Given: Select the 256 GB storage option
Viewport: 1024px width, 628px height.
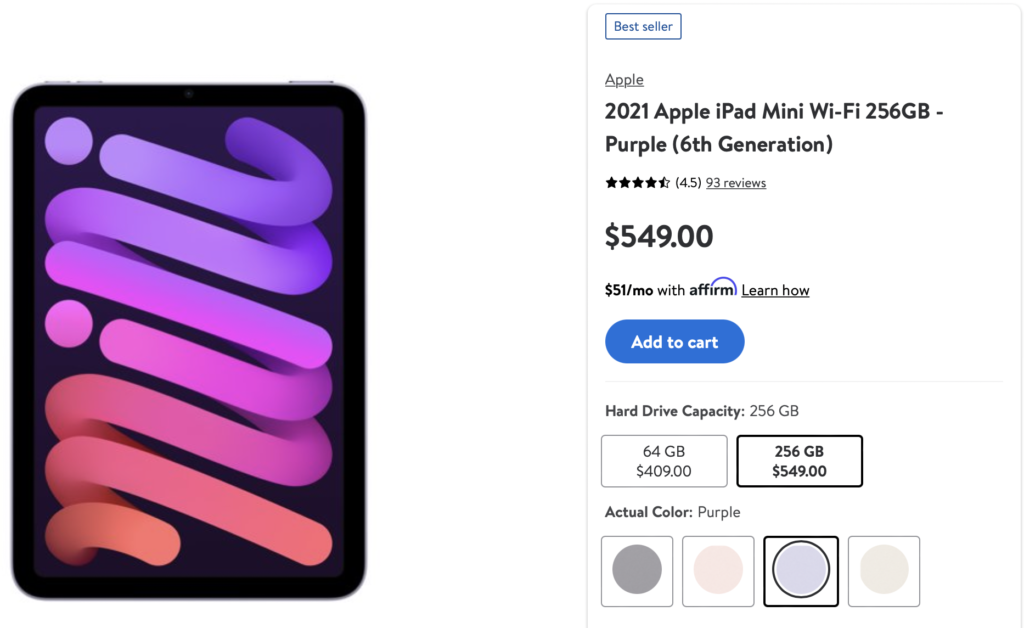Looking at the screenshot, I should tap(799, 461).
